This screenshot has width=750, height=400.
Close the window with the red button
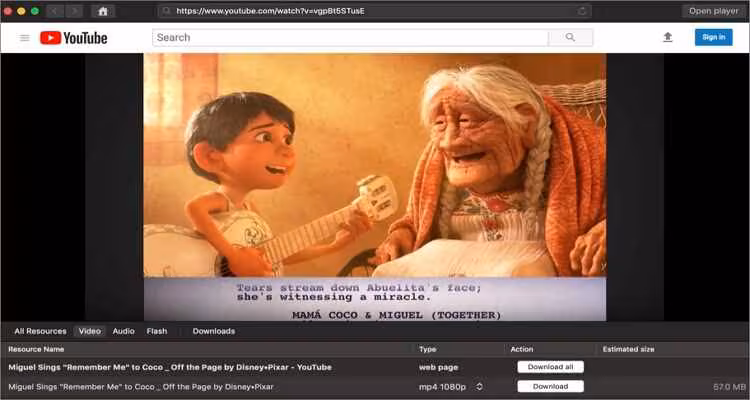click(8, 11)
